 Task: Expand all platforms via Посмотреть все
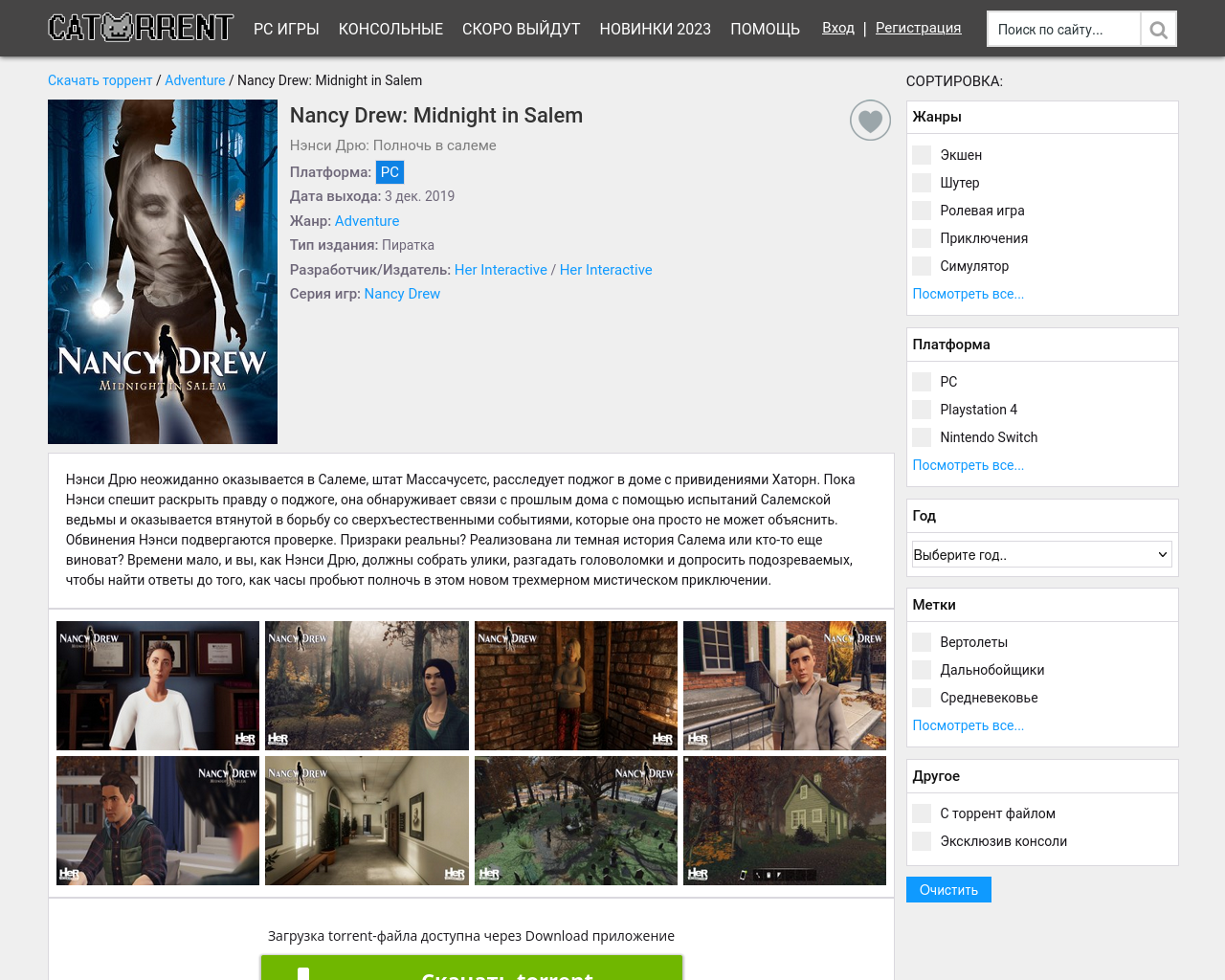coord(969,465)
